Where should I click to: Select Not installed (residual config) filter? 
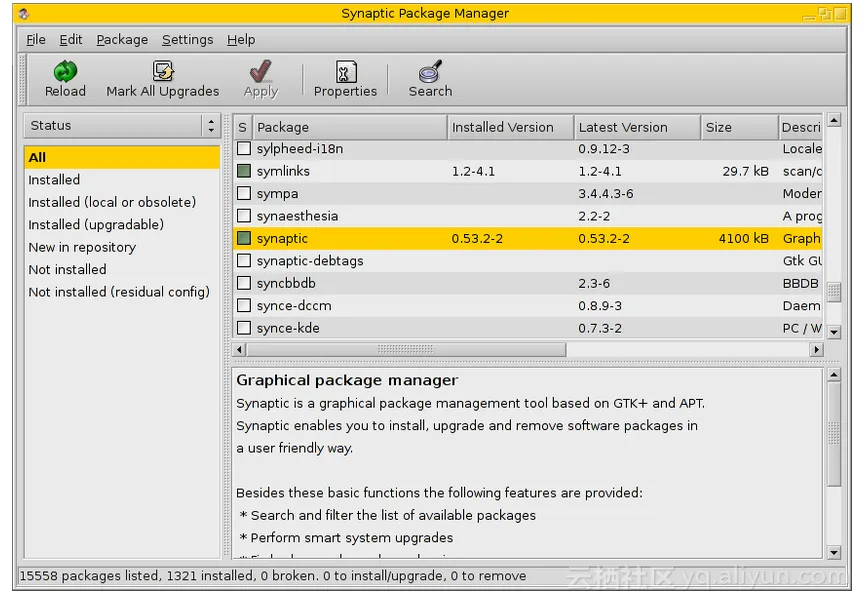coord(122,292)
